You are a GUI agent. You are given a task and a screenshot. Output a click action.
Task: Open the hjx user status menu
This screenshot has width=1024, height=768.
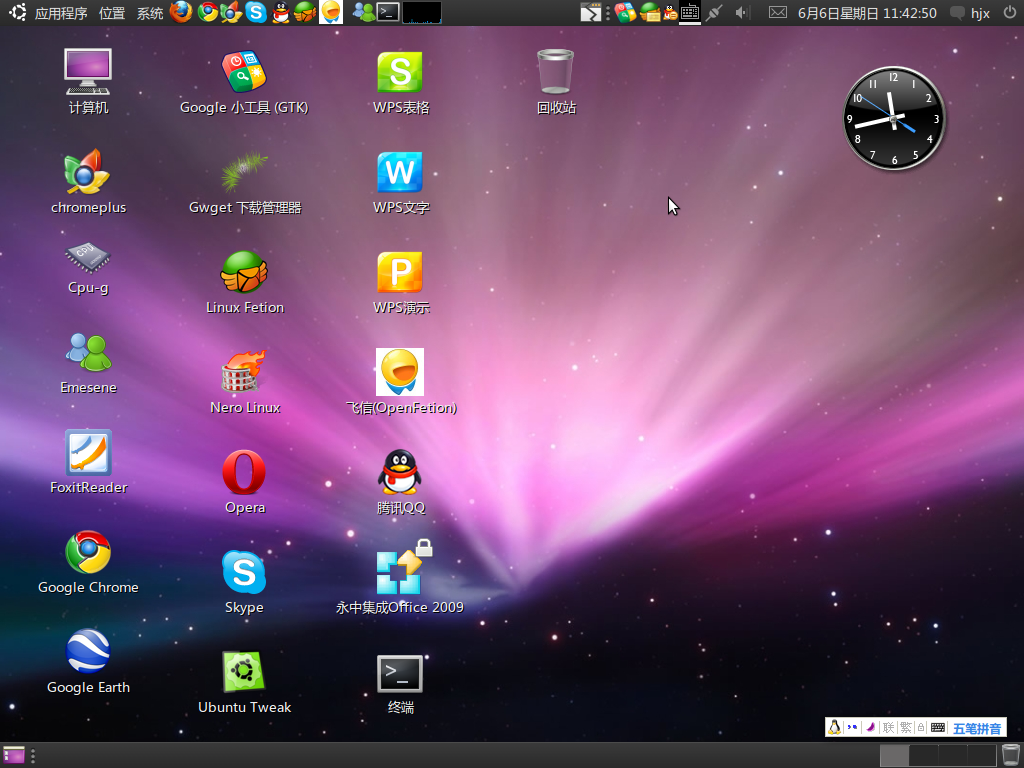970,13
